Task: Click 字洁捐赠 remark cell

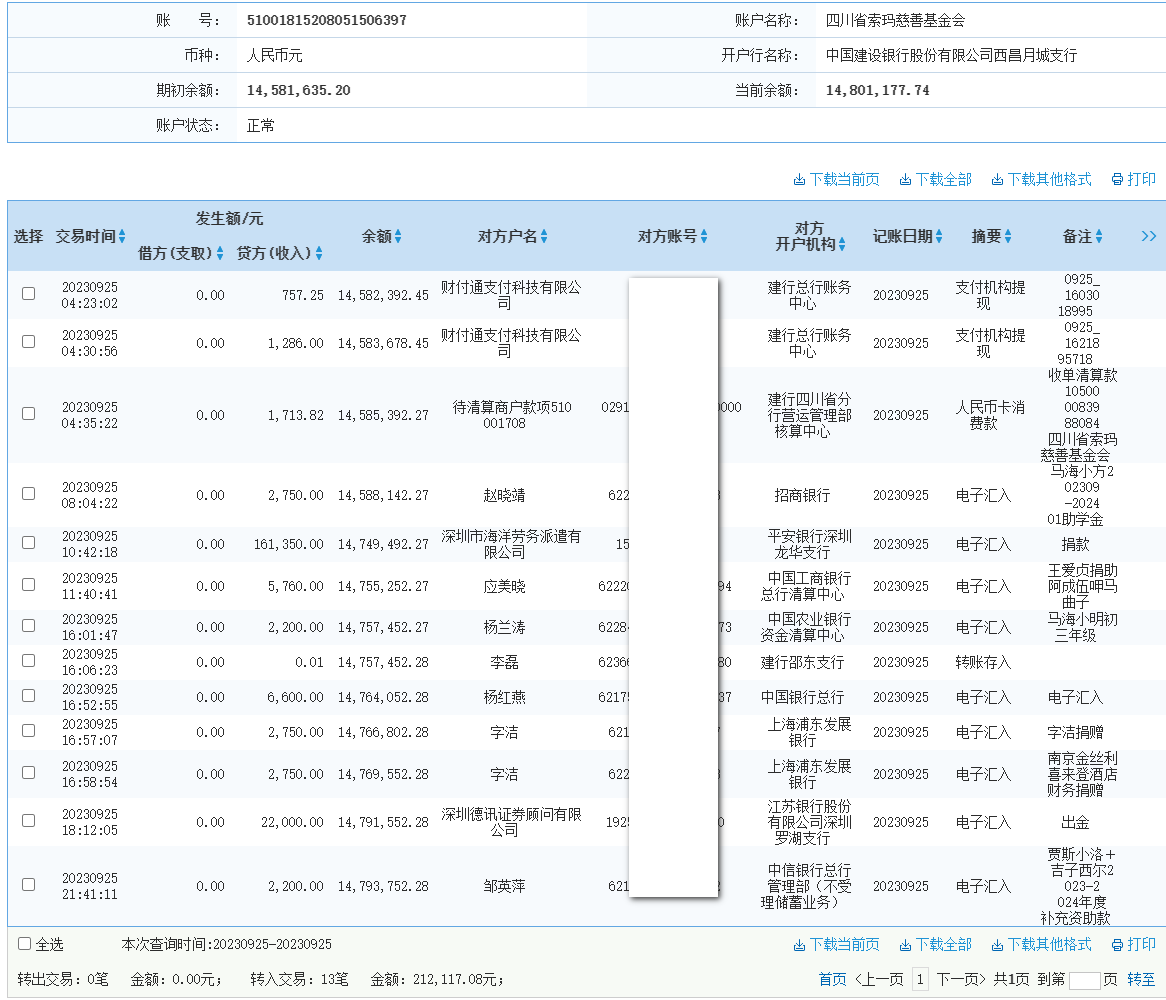Action: 1075,732
